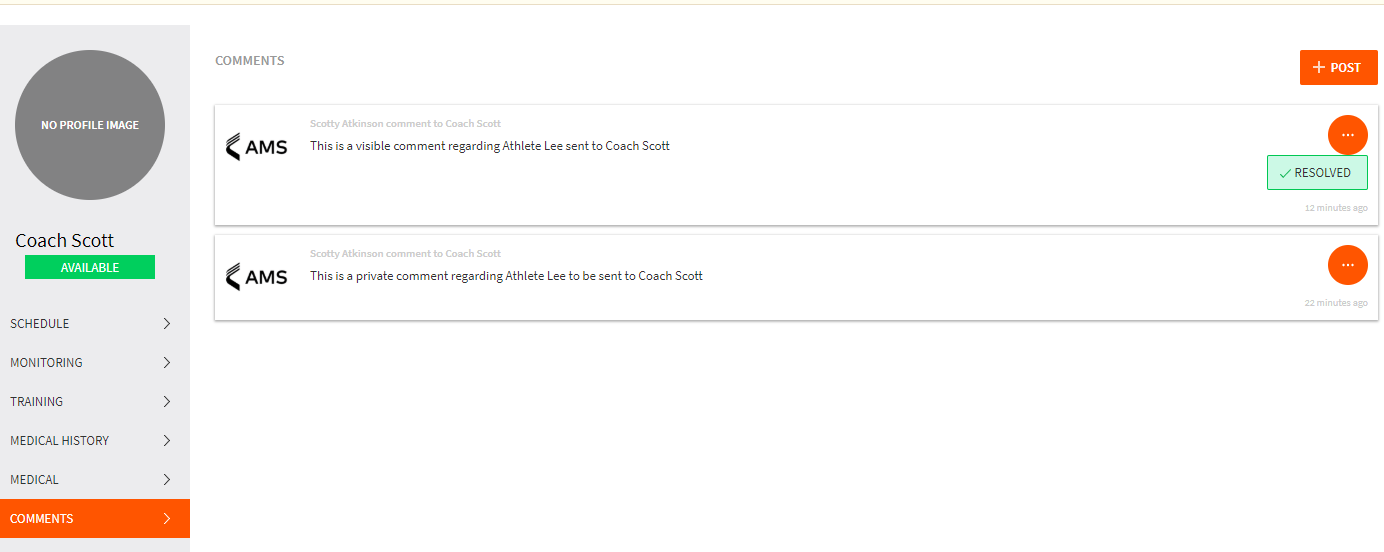1384x552 pixels.
Task: Click the Coach Scott profile name
Action: coord(65,240)
